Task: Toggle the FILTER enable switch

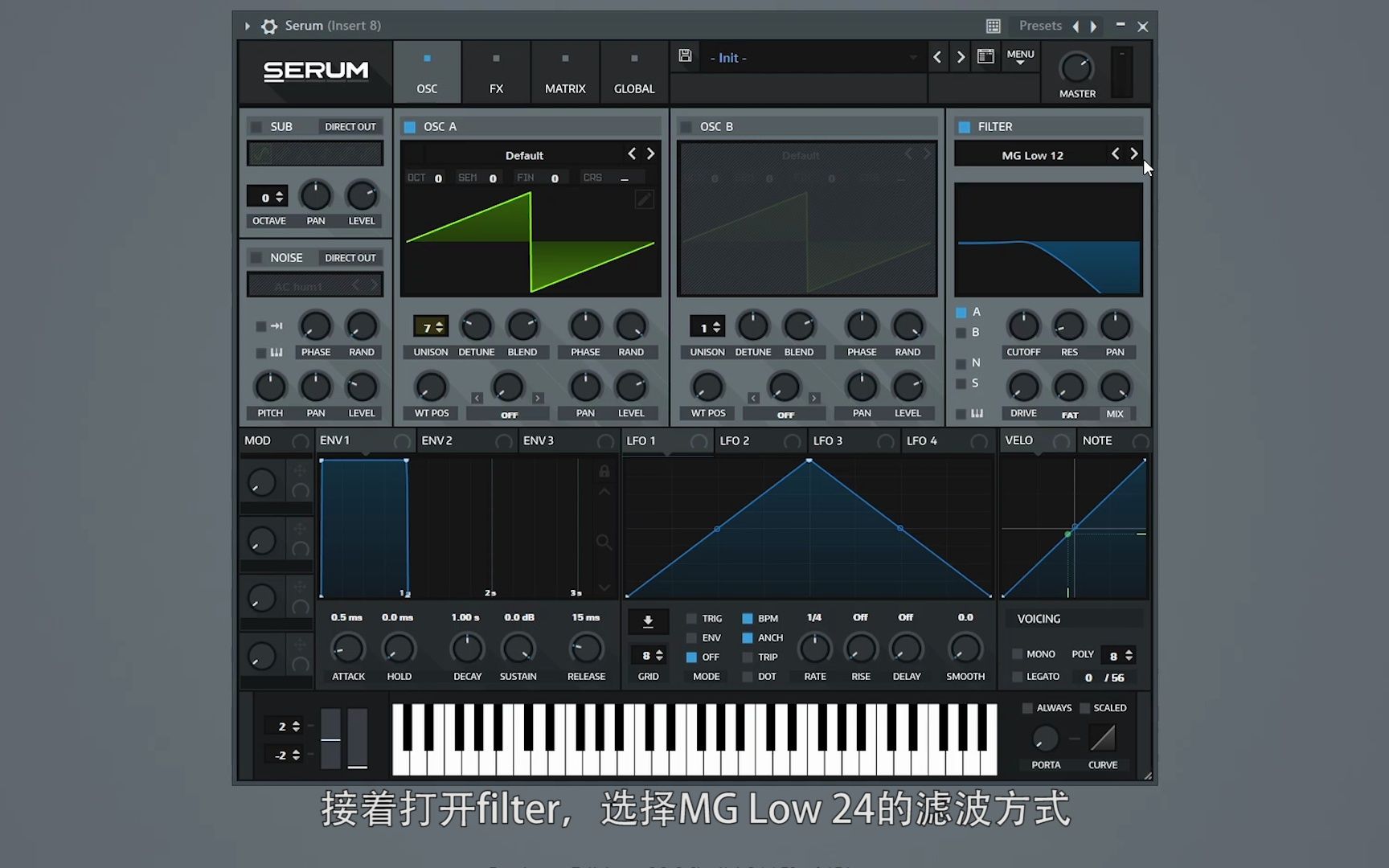Action: coord(964,127)
